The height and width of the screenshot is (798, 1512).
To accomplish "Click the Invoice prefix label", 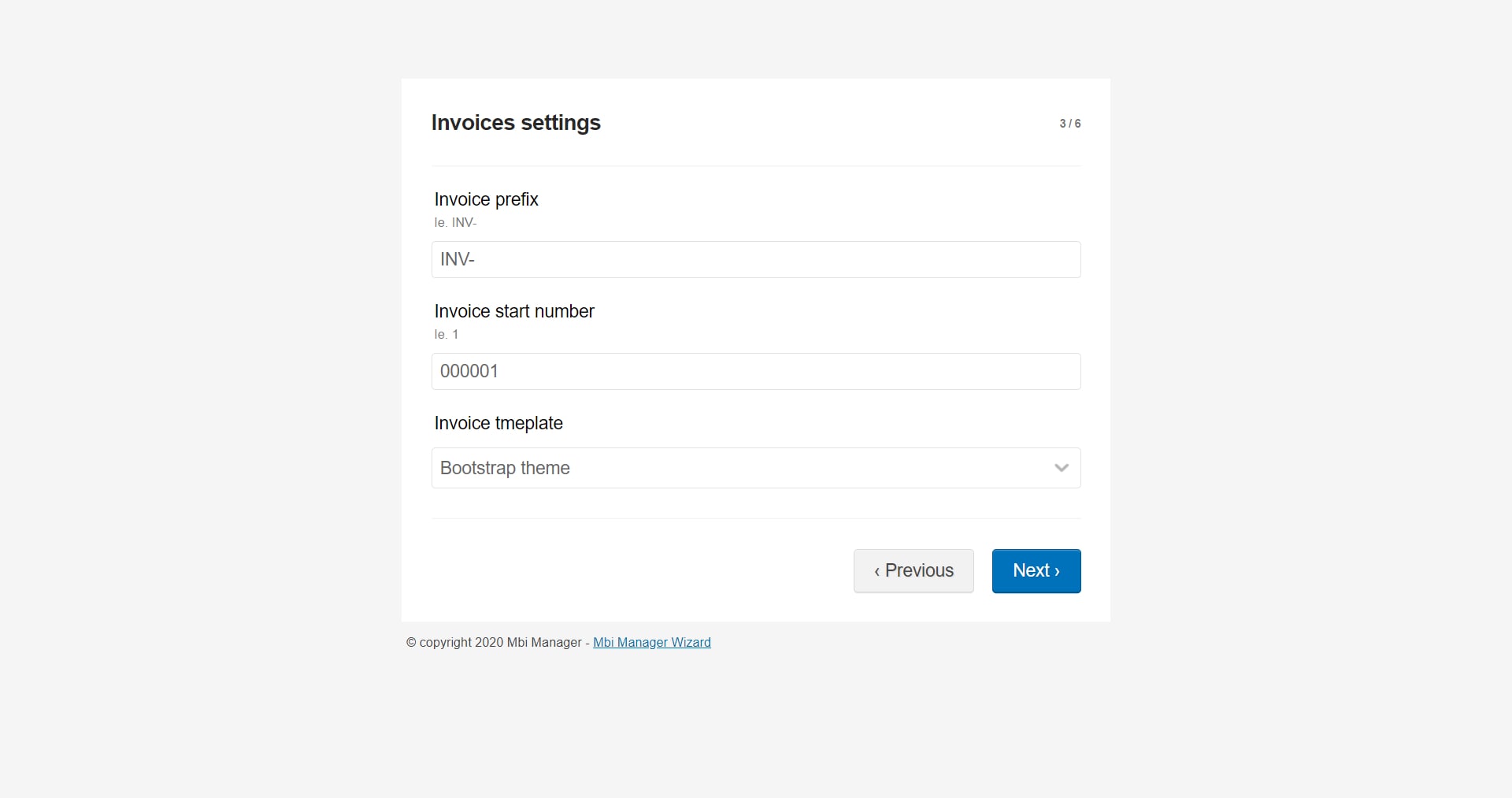I will (x=486, y=199).
